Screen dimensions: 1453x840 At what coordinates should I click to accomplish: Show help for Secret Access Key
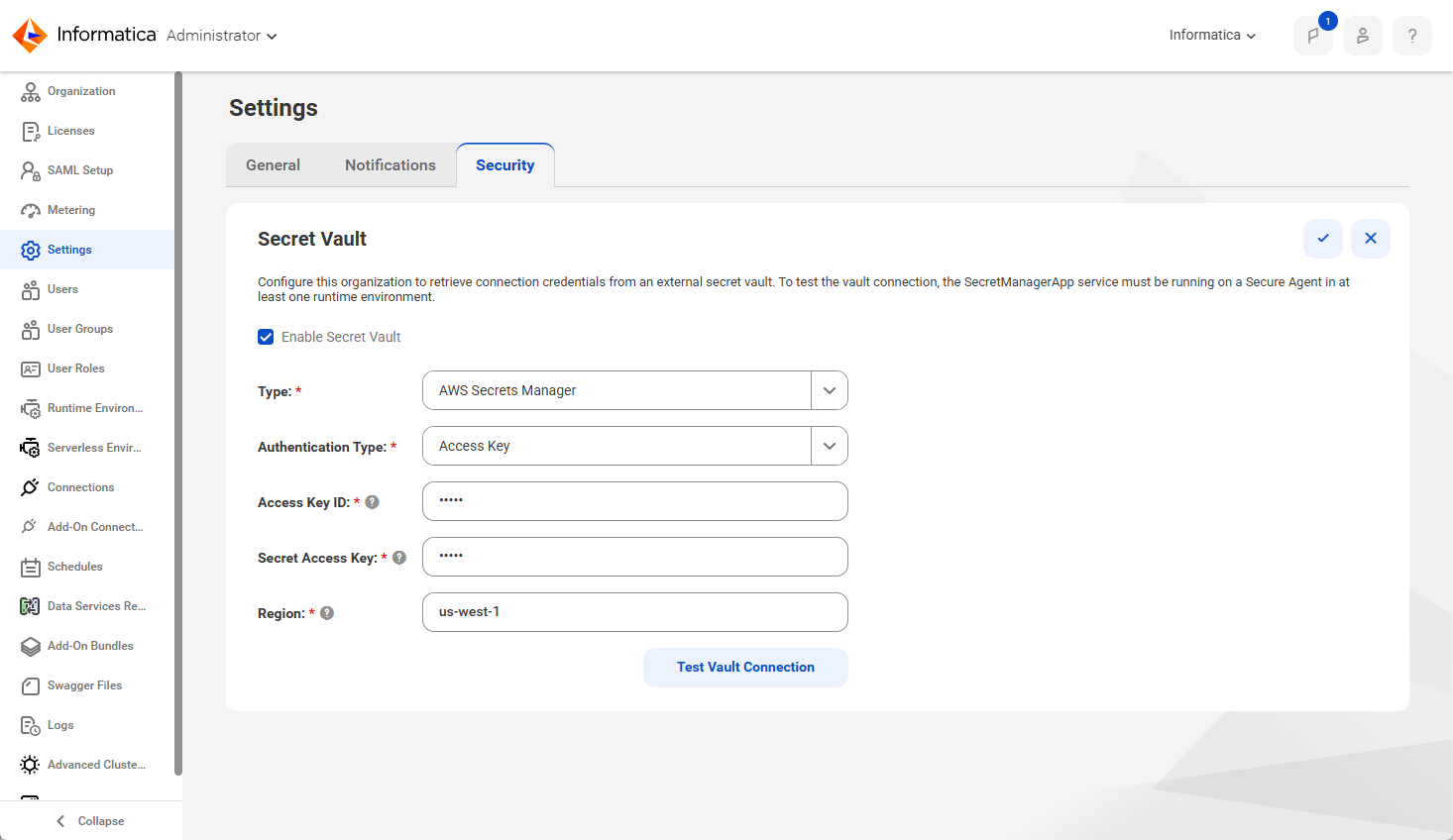tap(399, 558)
